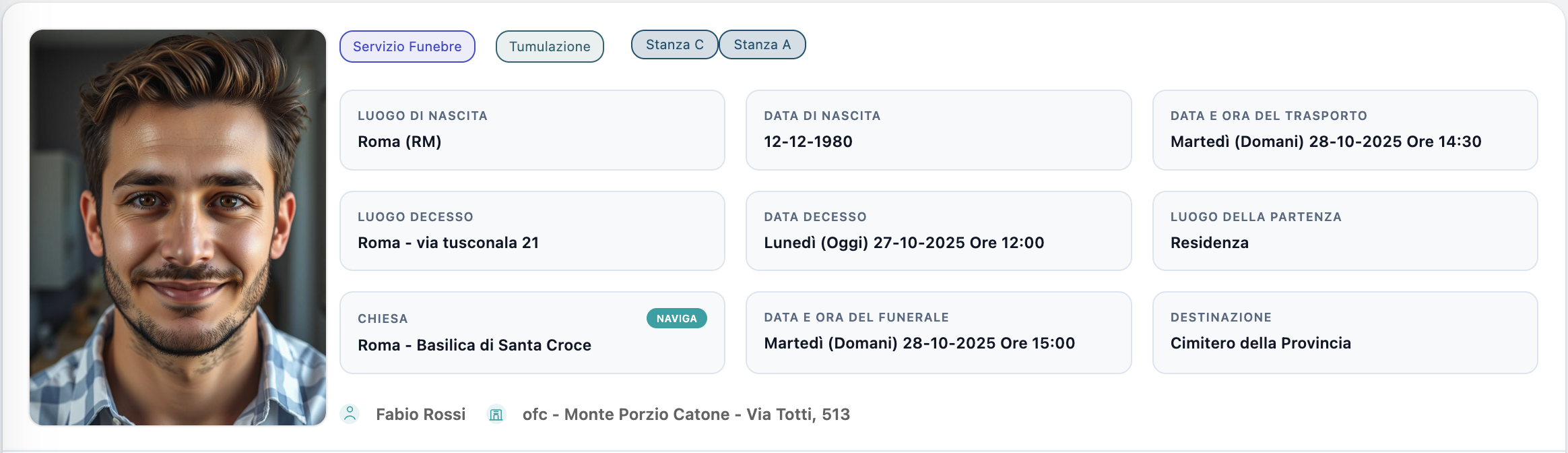Click the Roma - via tusconala 21 text
The height and width of the screenshot is (453, 1568).
click(x=448, y=243)
